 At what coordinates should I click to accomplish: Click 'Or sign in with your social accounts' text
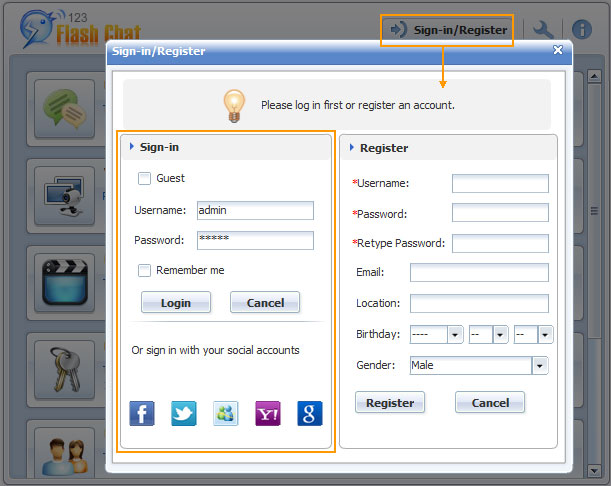pyautogui.click(x=215, y=350)
